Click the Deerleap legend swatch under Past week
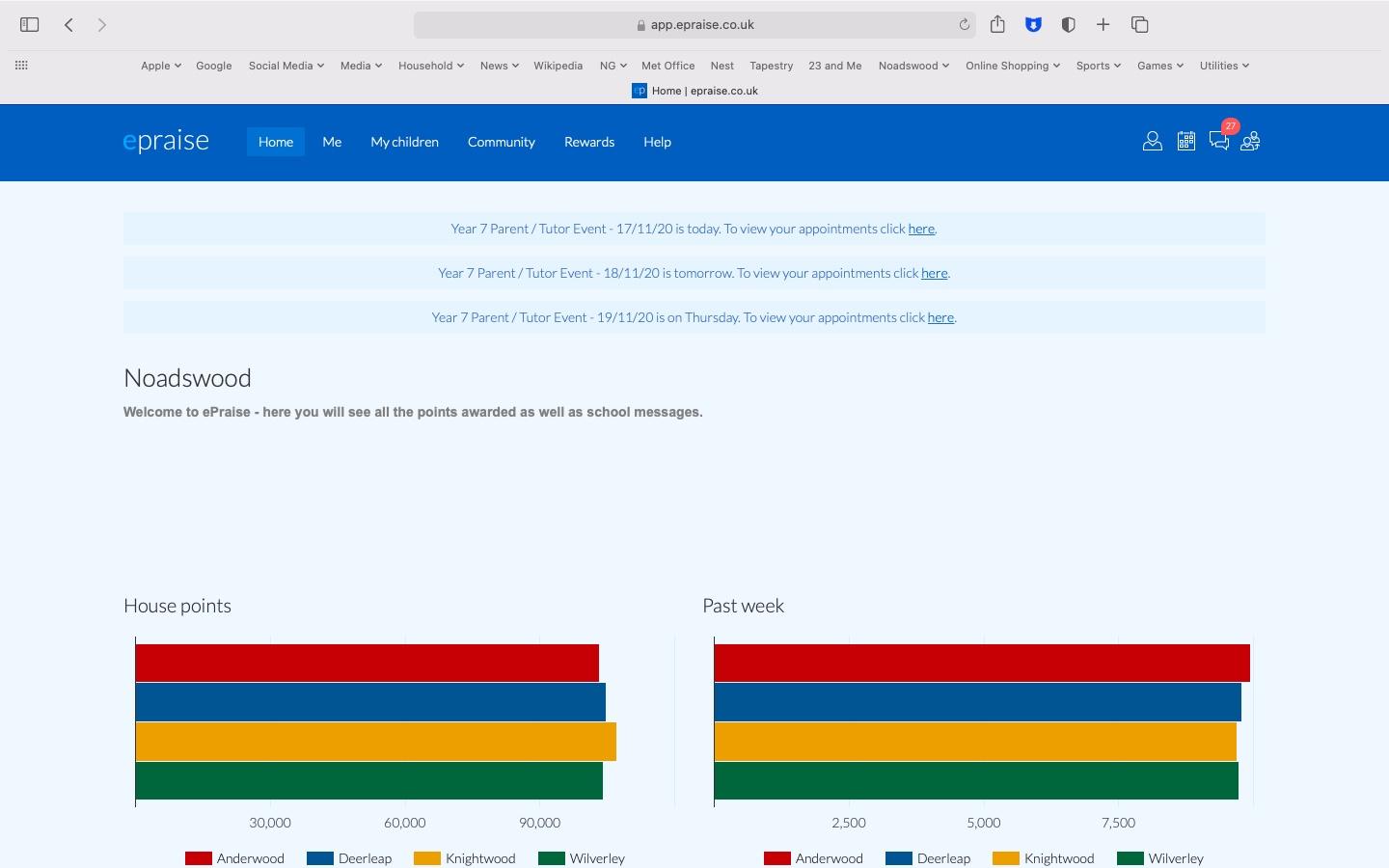1389x868 pixels. (898, 858)
